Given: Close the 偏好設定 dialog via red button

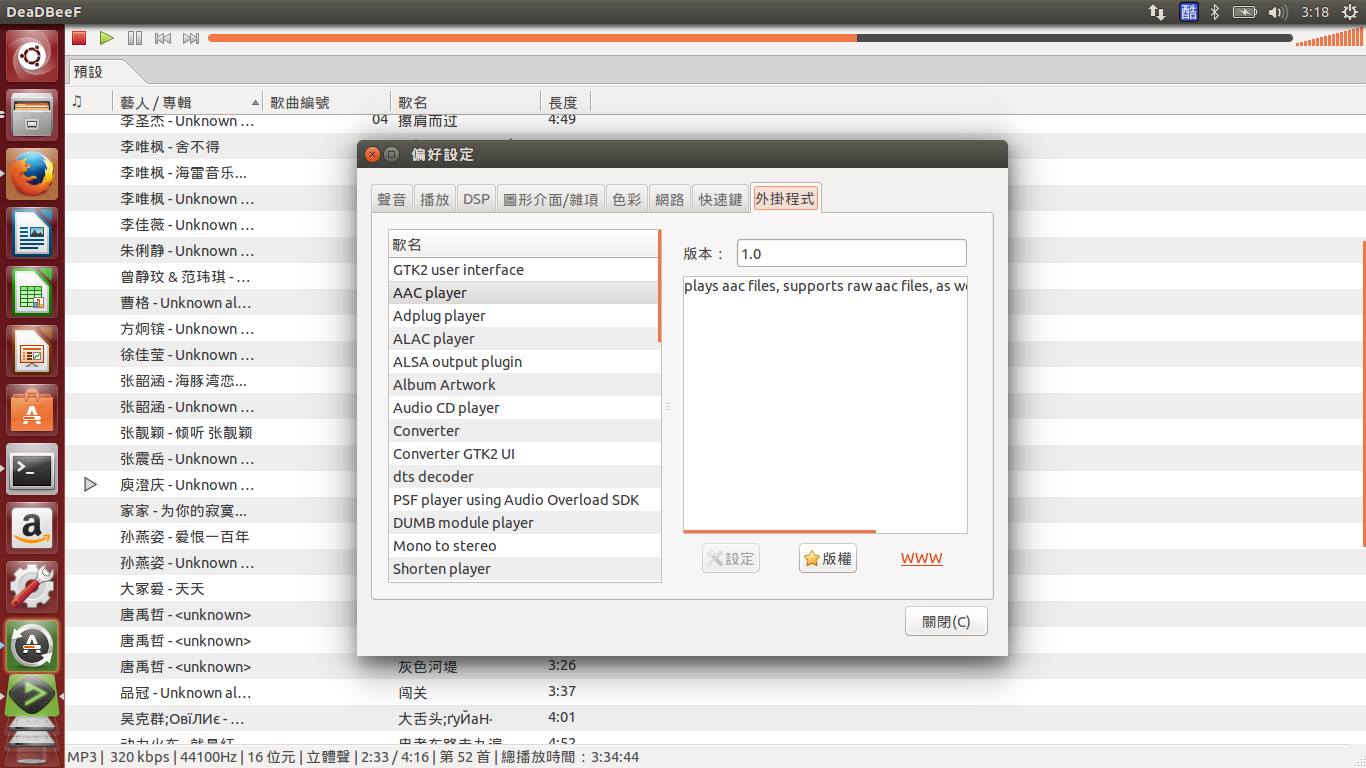Looking at the screenshot, I should [372, 154].
